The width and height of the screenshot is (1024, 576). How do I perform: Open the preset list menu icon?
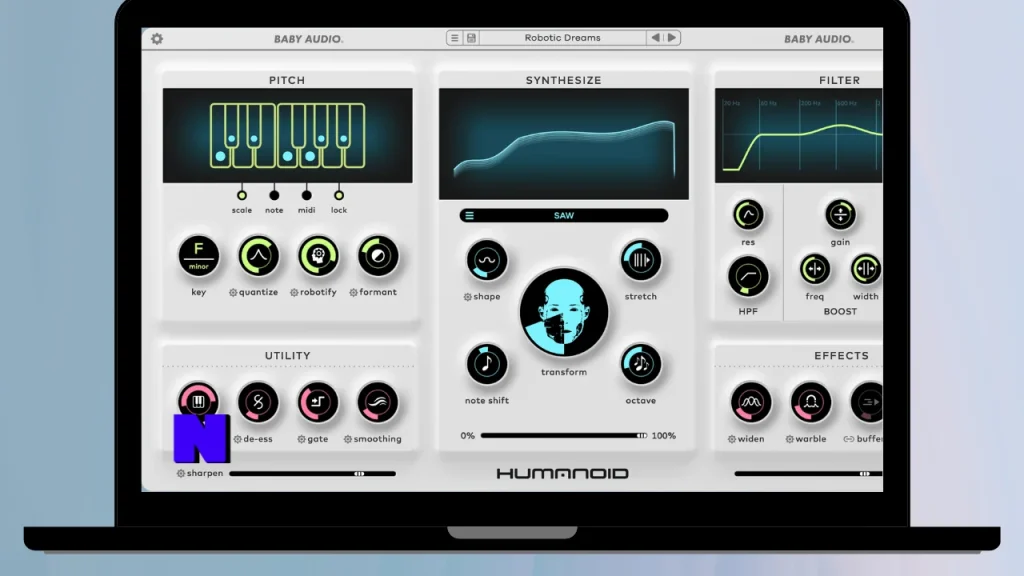pos(454,38)
